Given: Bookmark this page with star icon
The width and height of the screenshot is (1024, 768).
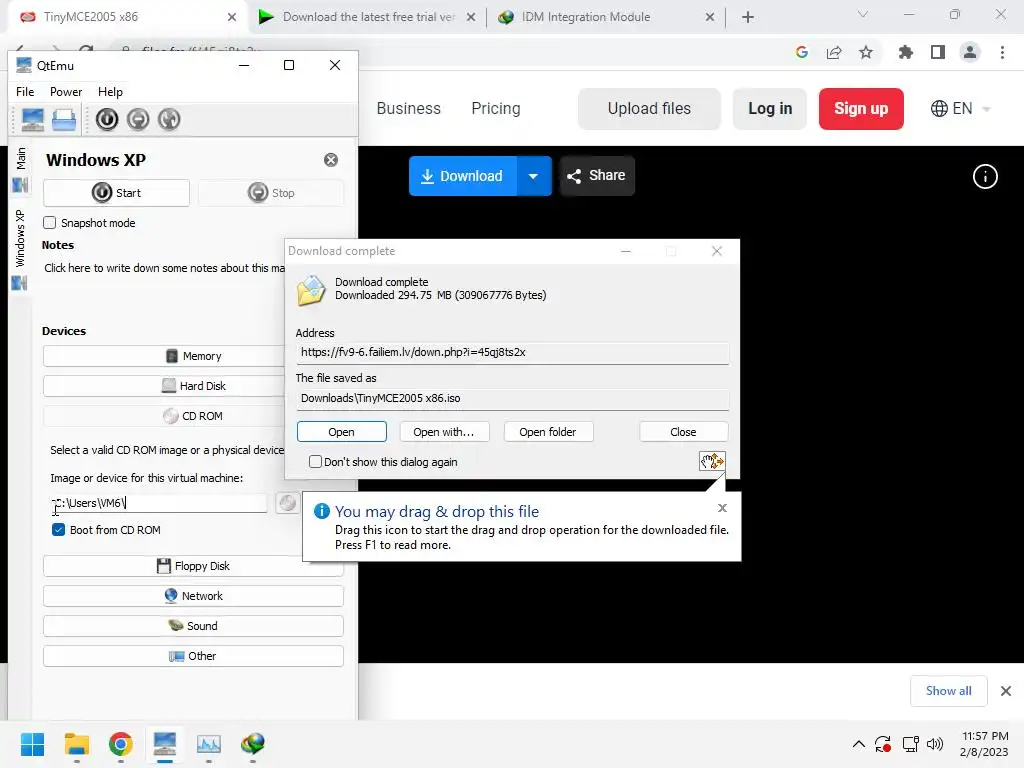Looking at the screenshot, I should (866, 52).
